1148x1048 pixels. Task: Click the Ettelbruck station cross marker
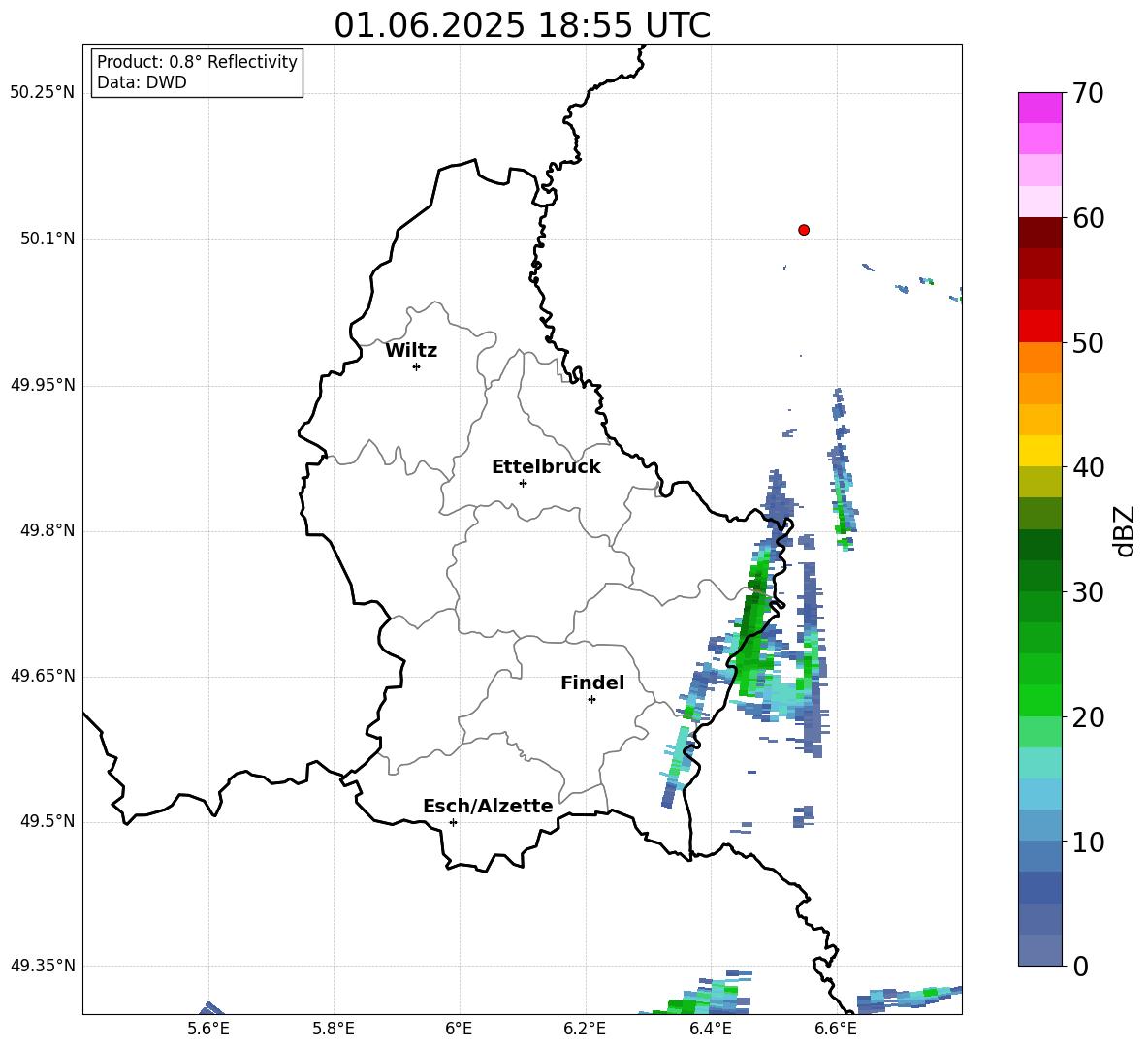tap(523, 483)
